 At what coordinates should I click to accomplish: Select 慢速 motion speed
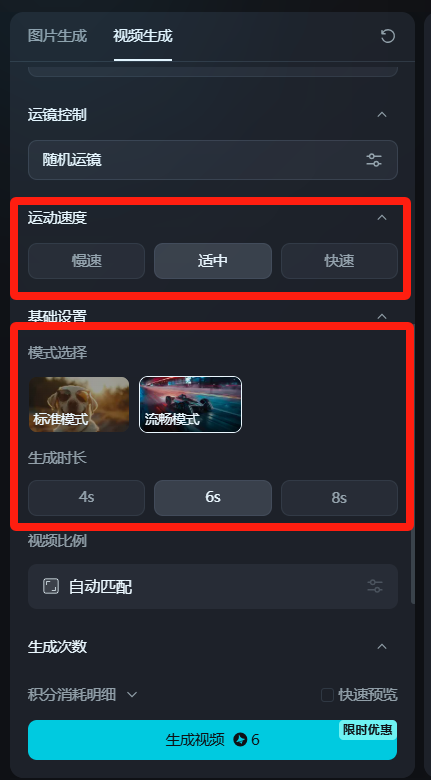(x=87, y=261)
